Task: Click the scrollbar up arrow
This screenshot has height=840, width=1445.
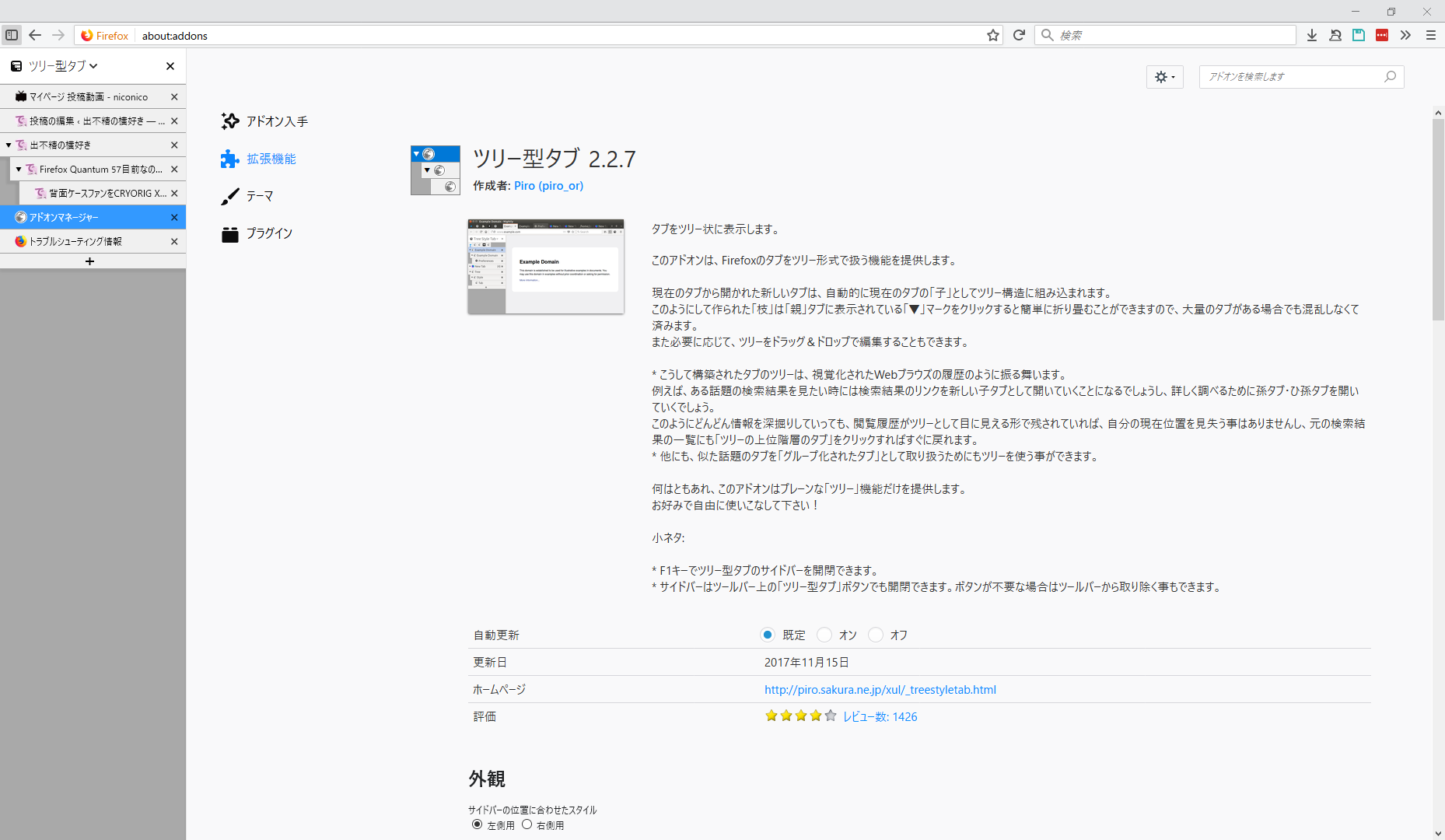Action: (x=1439, y=113)
